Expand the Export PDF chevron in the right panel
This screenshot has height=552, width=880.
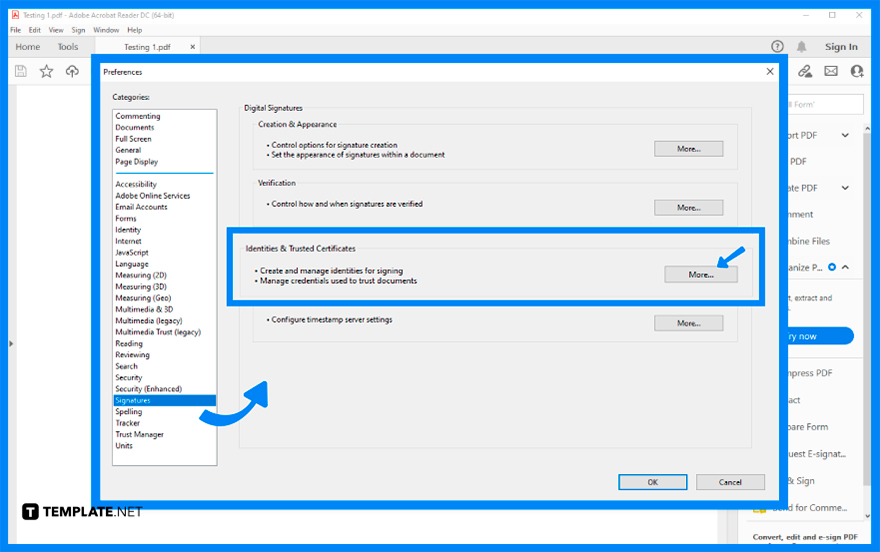[x=845, y=135]
